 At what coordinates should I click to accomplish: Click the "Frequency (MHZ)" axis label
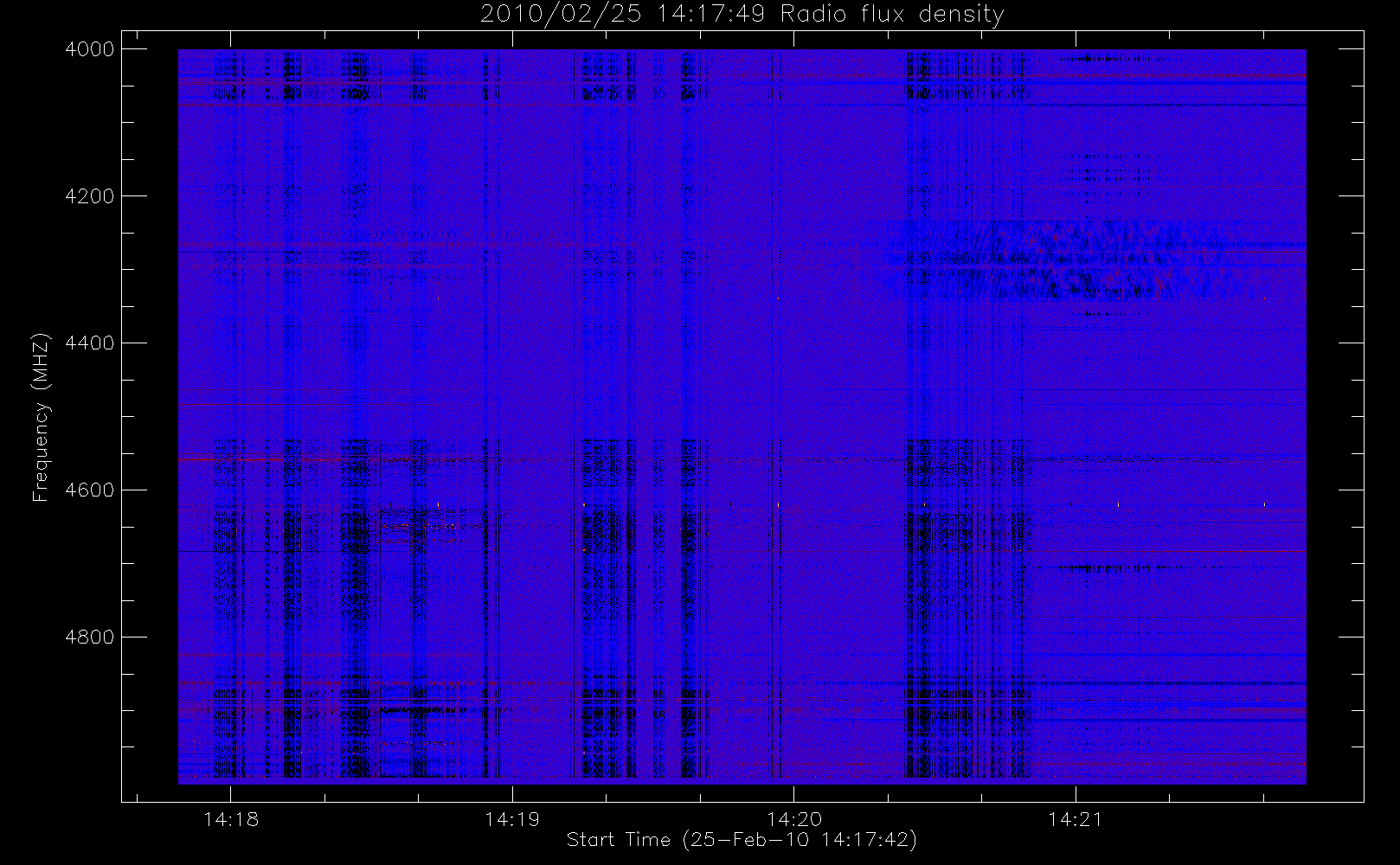[41, 418]
